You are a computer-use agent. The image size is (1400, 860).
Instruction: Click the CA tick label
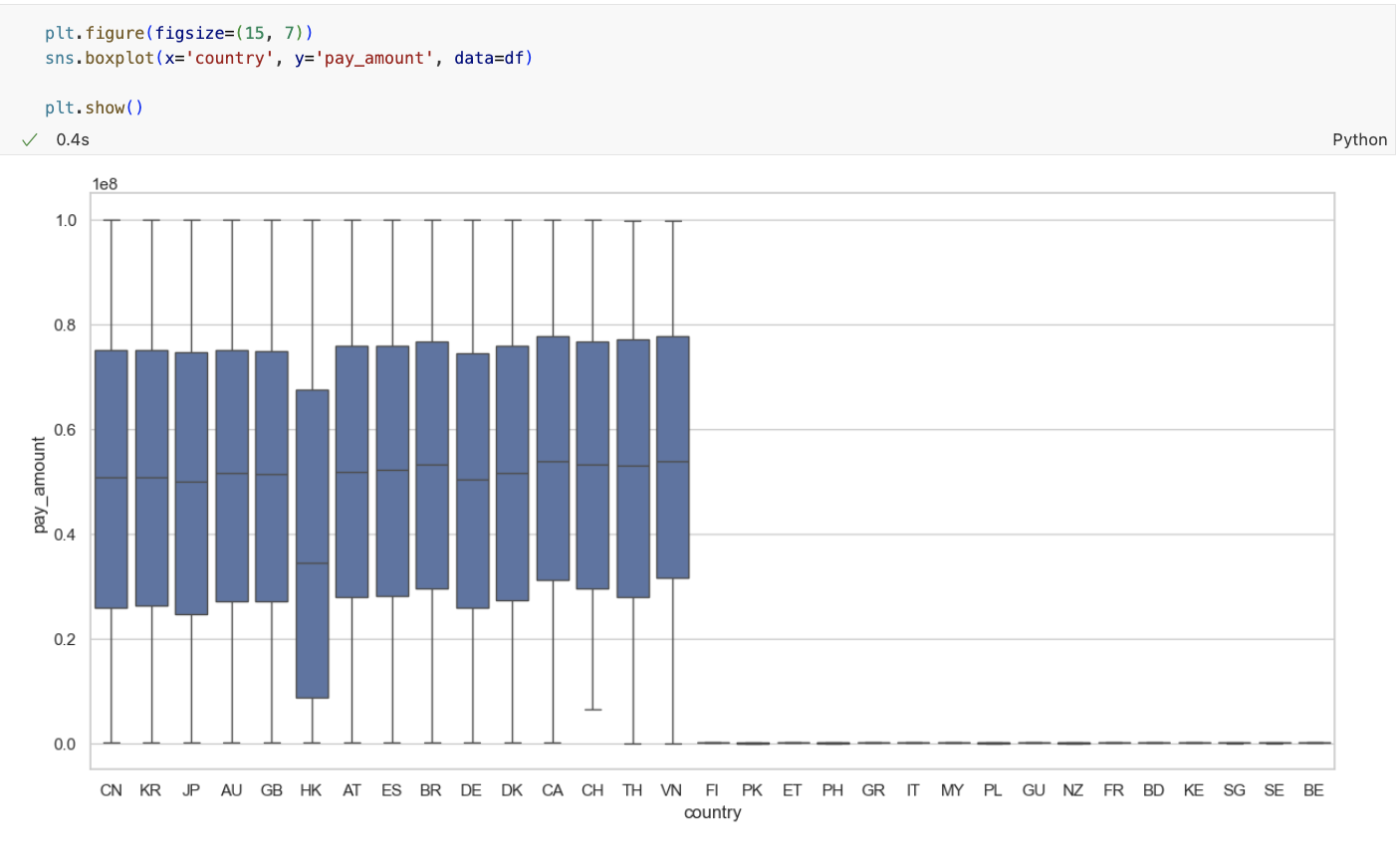(x=553, y=790)
